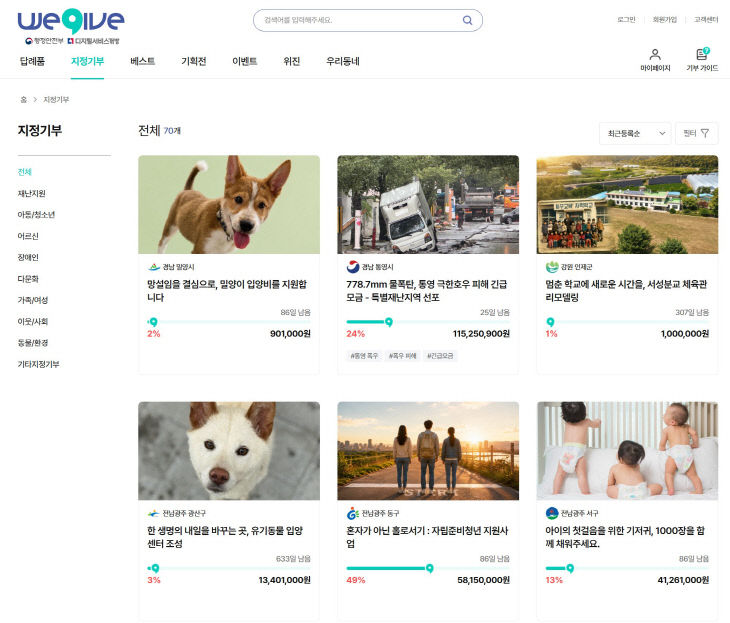
Task: Open the 통영 극한호우 피해 긴급 모금 title
Action: (426, 291)
